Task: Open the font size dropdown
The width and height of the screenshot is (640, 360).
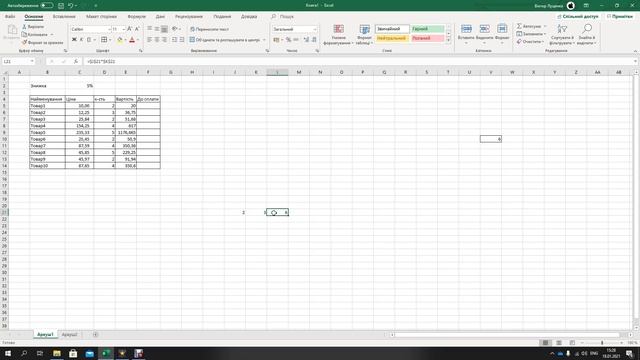Action: pyautogui.click(x=123, y=29)
